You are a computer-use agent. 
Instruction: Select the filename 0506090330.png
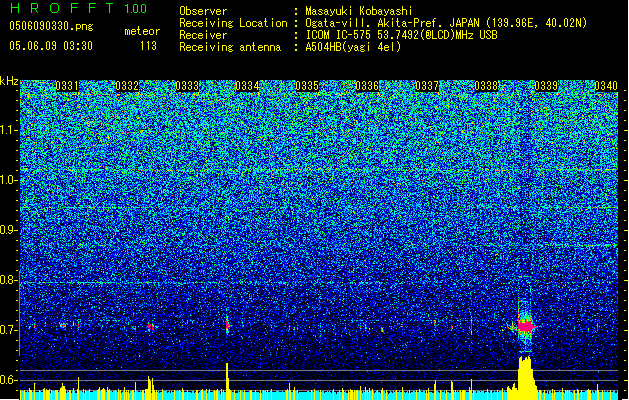click(x=51, y=26)
